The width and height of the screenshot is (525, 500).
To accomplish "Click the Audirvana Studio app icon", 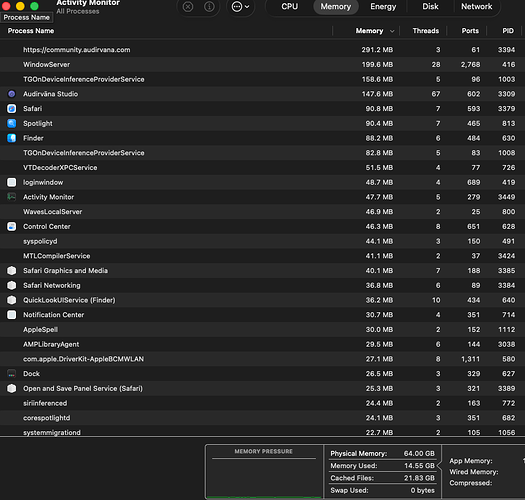I will point(11,94).
